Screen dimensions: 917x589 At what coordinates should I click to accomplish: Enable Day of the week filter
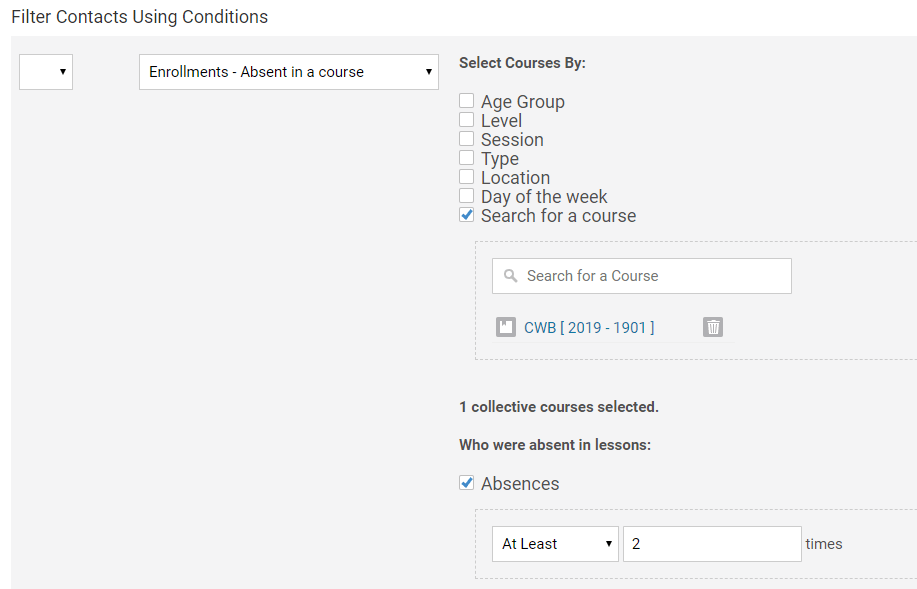pyautogui.click(x=467, y=196)
